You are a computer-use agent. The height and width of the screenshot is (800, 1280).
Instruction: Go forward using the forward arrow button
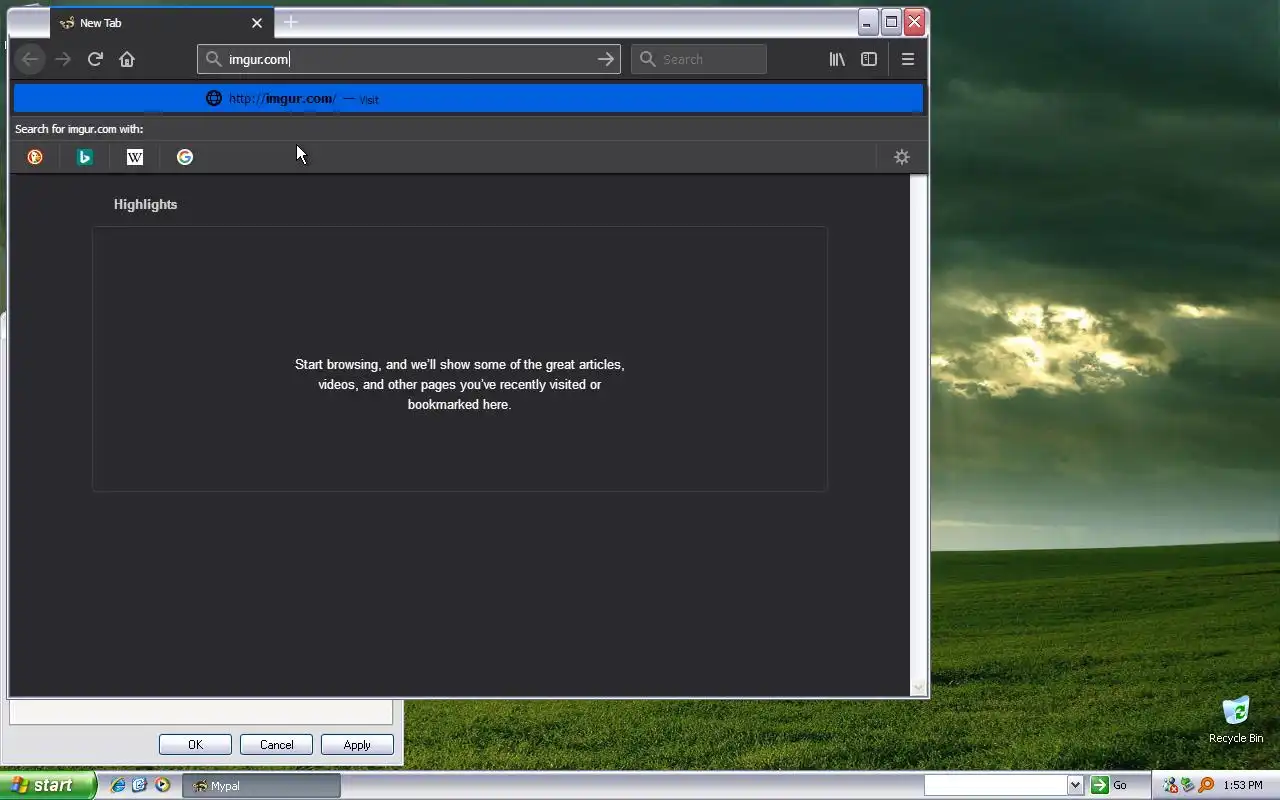tap(63, 59)
